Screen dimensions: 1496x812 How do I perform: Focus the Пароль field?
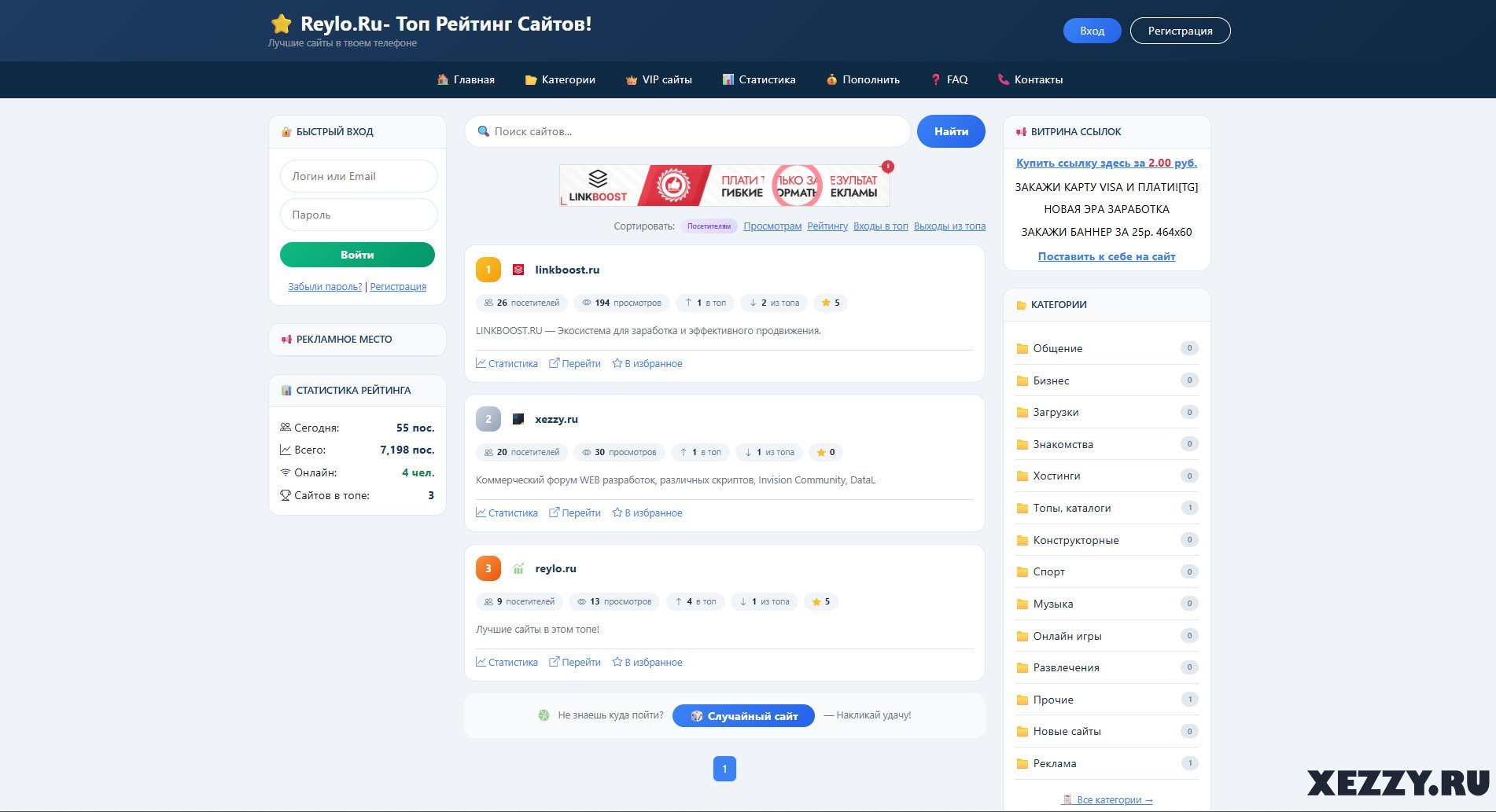click(x=359, y=215)
